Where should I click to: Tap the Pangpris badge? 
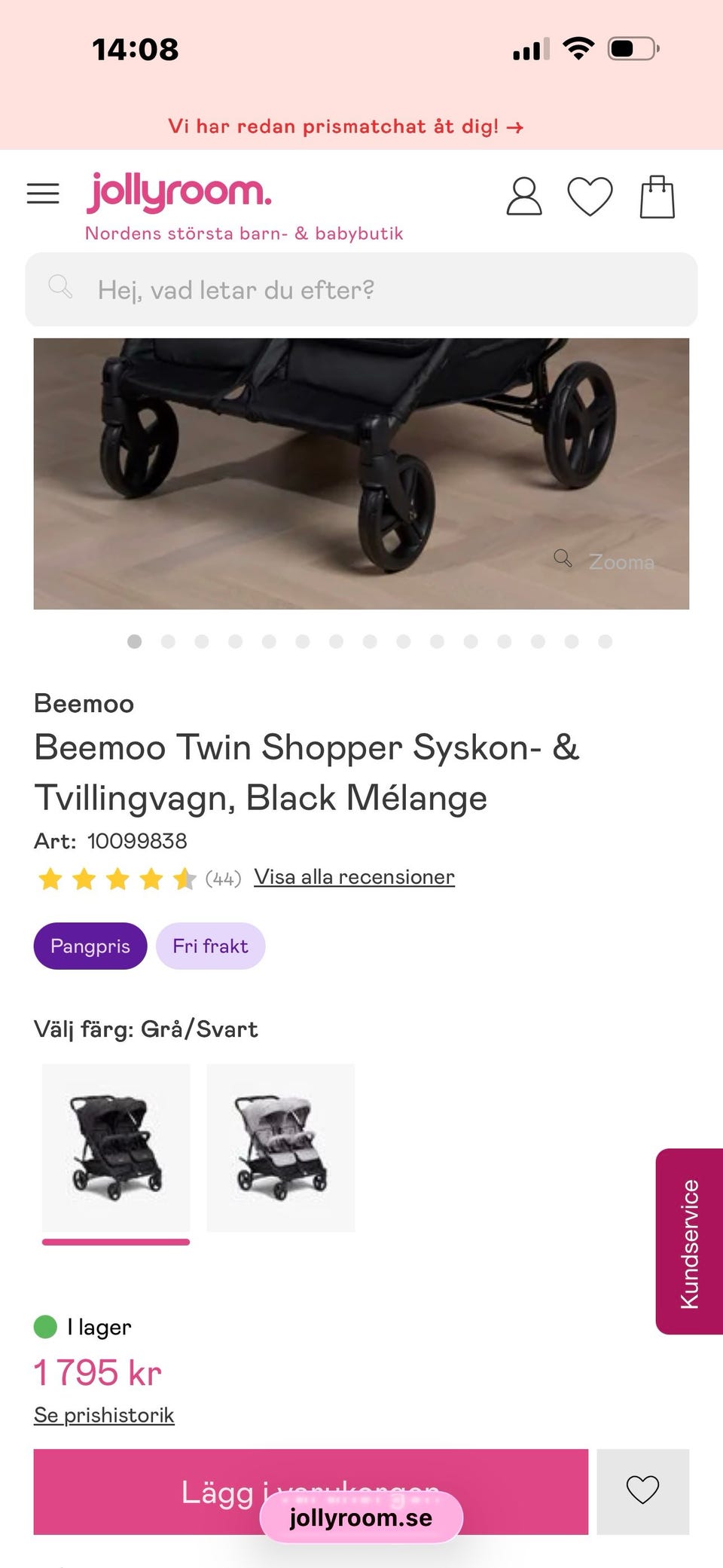pyautogui.click(x=90, y=946)
